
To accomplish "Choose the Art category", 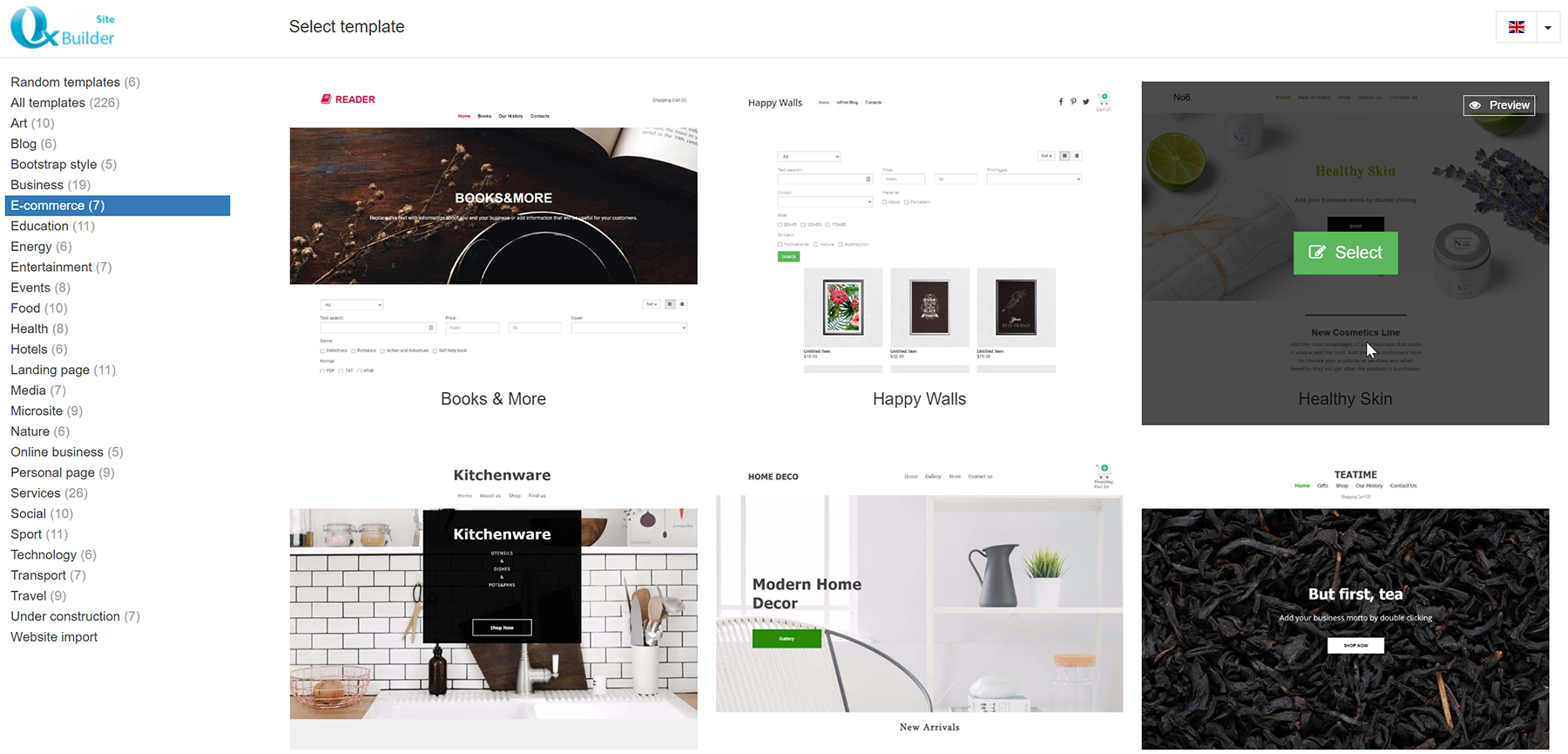I will click(32, 124).
